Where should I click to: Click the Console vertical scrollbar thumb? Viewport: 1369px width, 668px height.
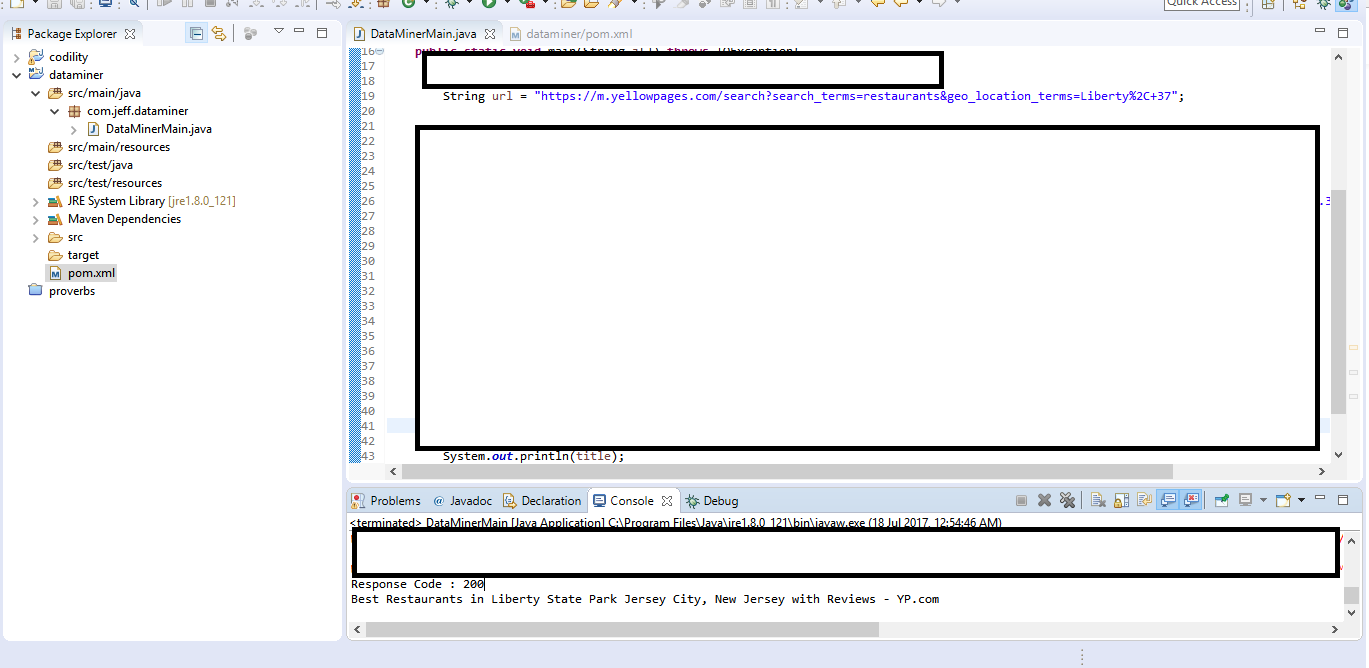click(1351, 595)
